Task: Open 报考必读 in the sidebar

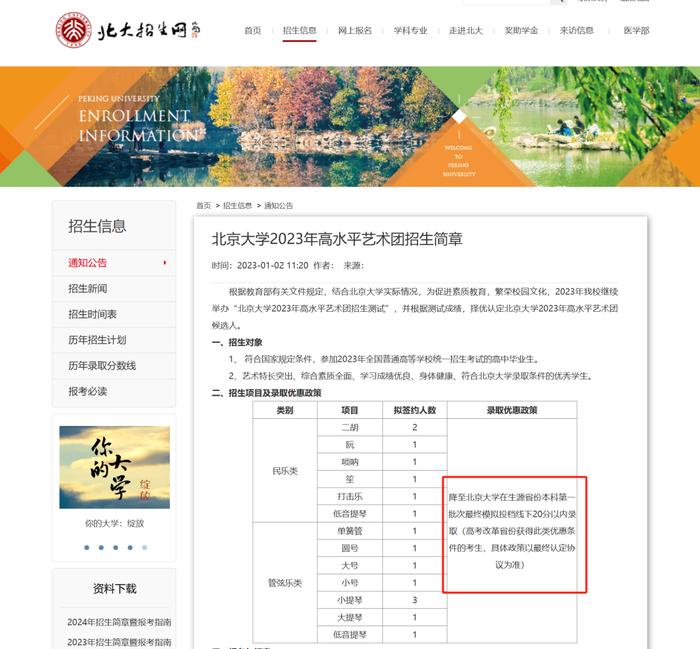Action: pyautogui.click(x=88, y=392)
